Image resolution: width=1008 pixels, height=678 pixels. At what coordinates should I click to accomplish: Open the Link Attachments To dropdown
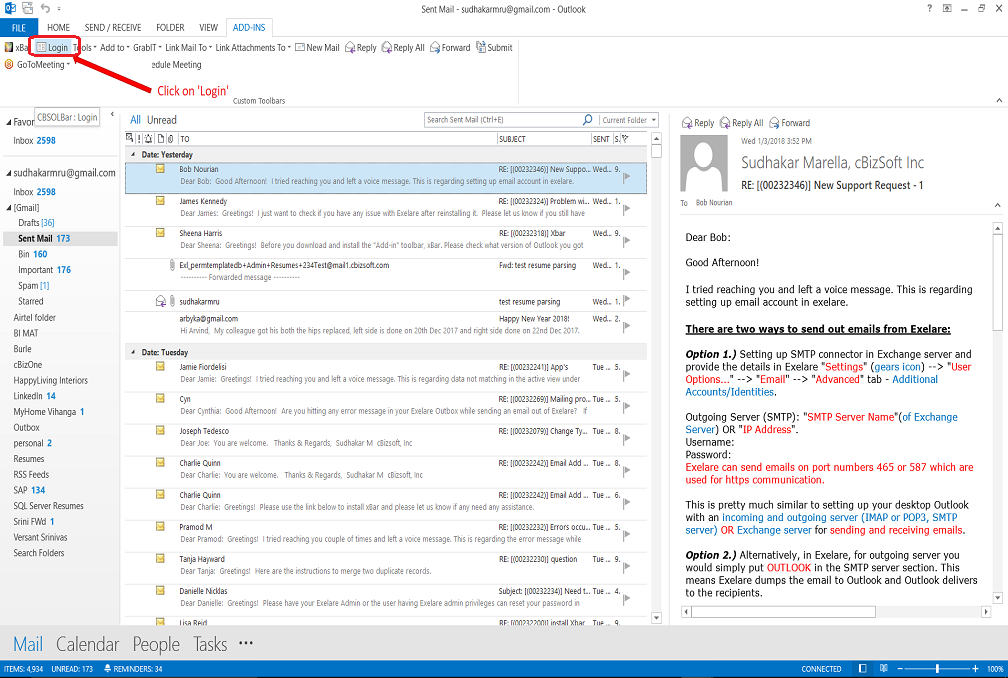[253, 48]
